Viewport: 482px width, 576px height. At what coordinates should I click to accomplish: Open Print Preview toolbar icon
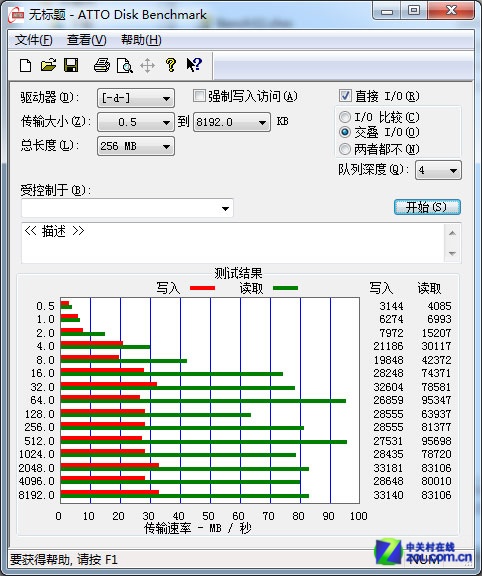125,65
